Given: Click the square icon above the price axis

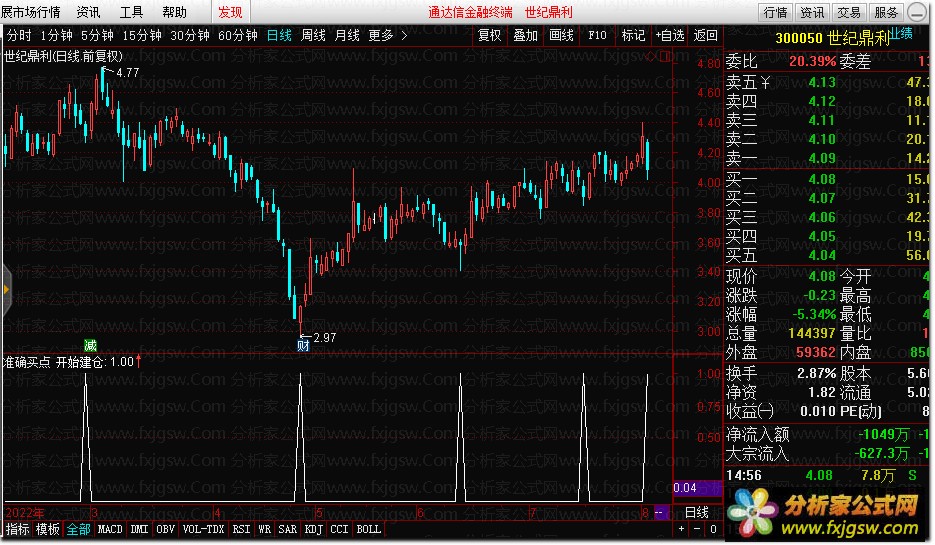Looking at the screenshot, I should click(665, 57).
